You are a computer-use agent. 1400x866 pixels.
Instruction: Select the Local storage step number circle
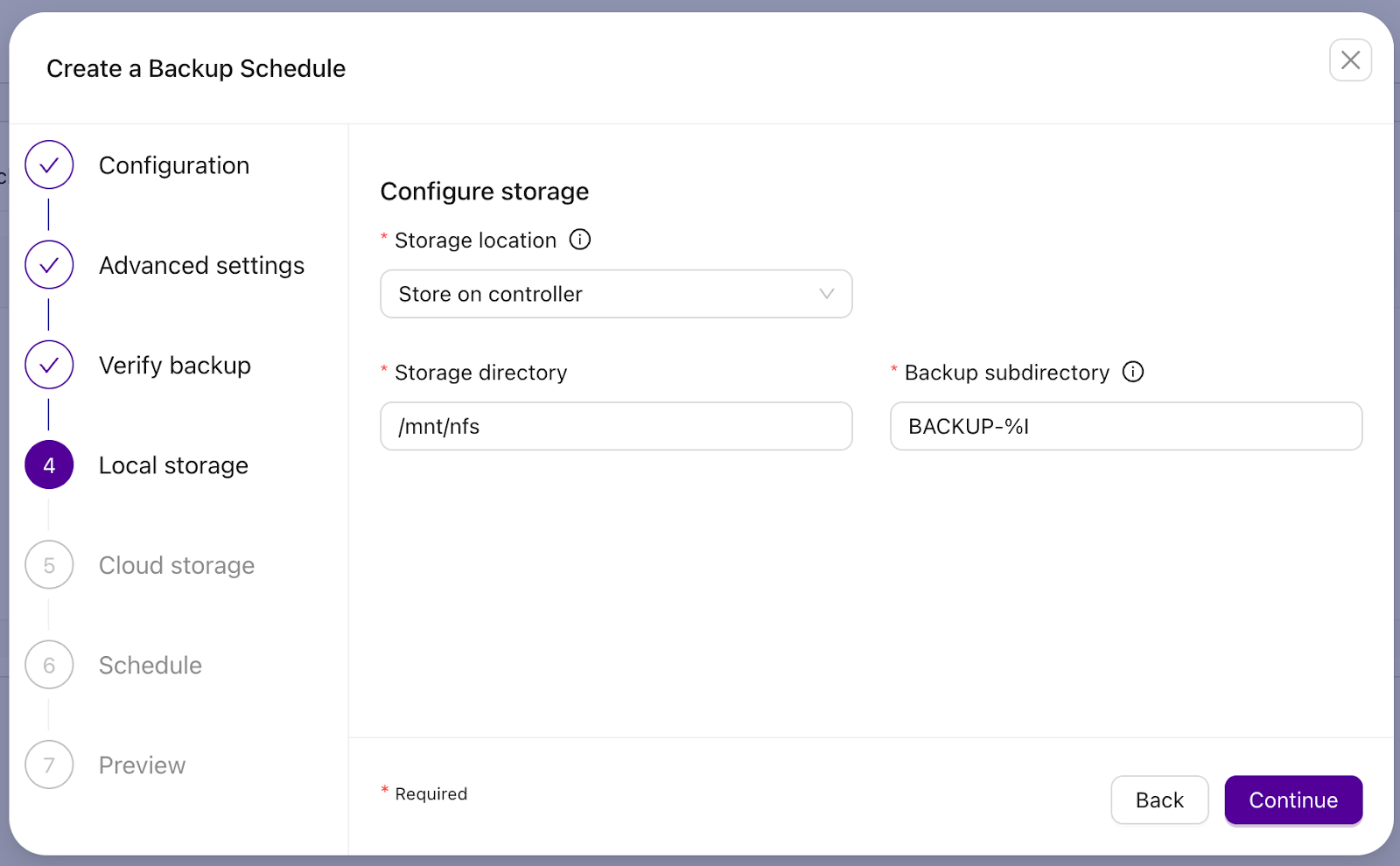pyautogui.click(x=49, y=464)
